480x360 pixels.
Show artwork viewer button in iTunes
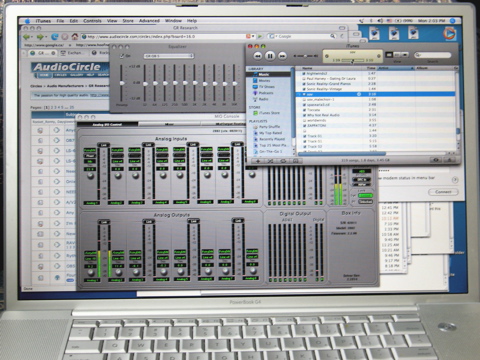295,161
